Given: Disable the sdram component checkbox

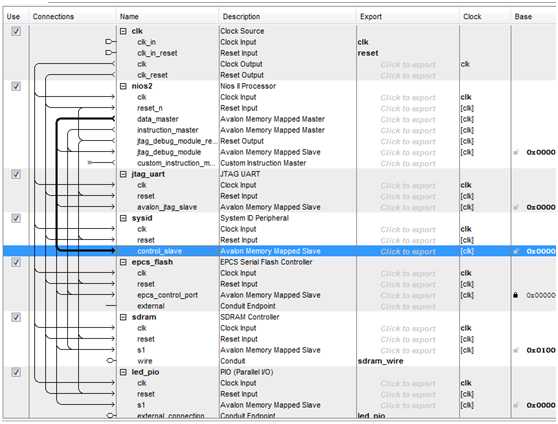Looking at the screenshot, I should click(x=16, y=317).
